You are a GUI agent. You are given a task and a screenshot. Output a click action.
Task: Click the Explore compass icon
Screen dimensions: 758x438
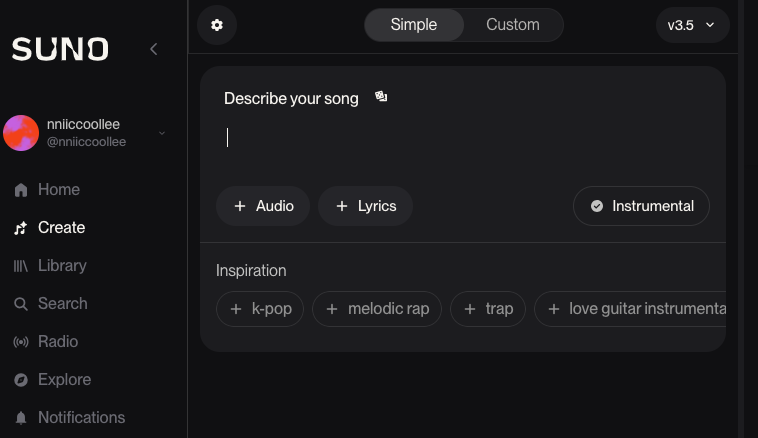[x=21, y=380]
